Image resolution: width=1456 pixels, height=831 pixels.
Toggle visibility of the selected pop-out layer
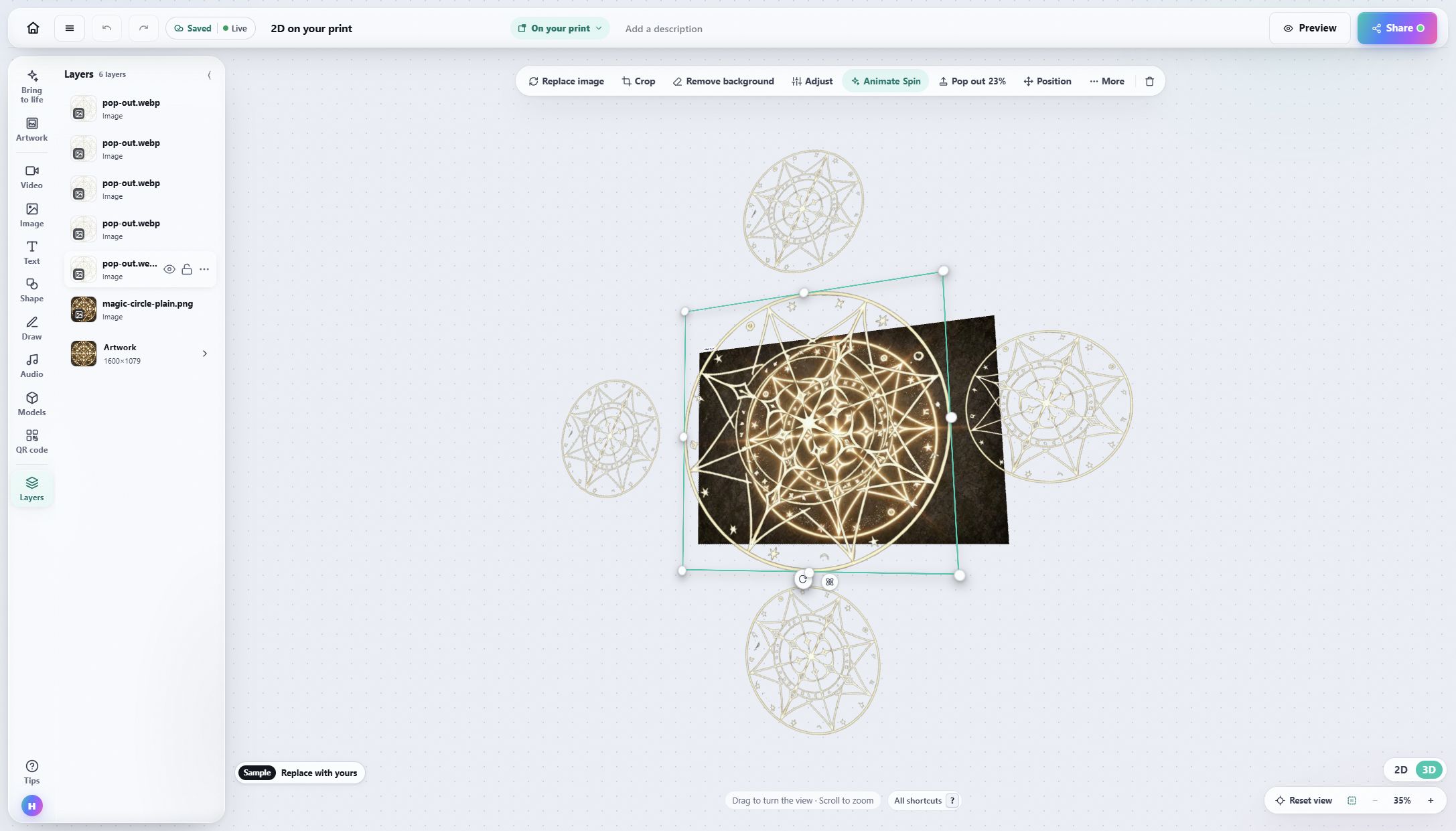(169, 269)
